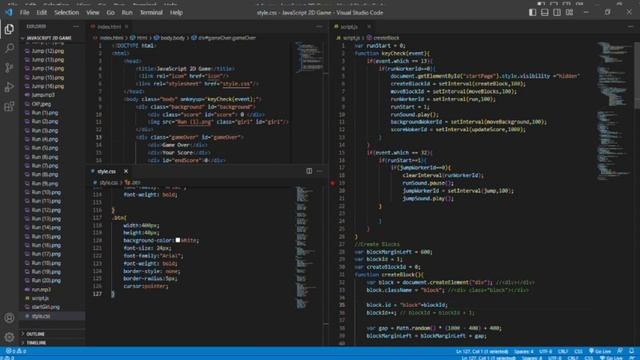The image size is (640, 360).
Task: Close the index.html tab
Action: pos(126,27)
